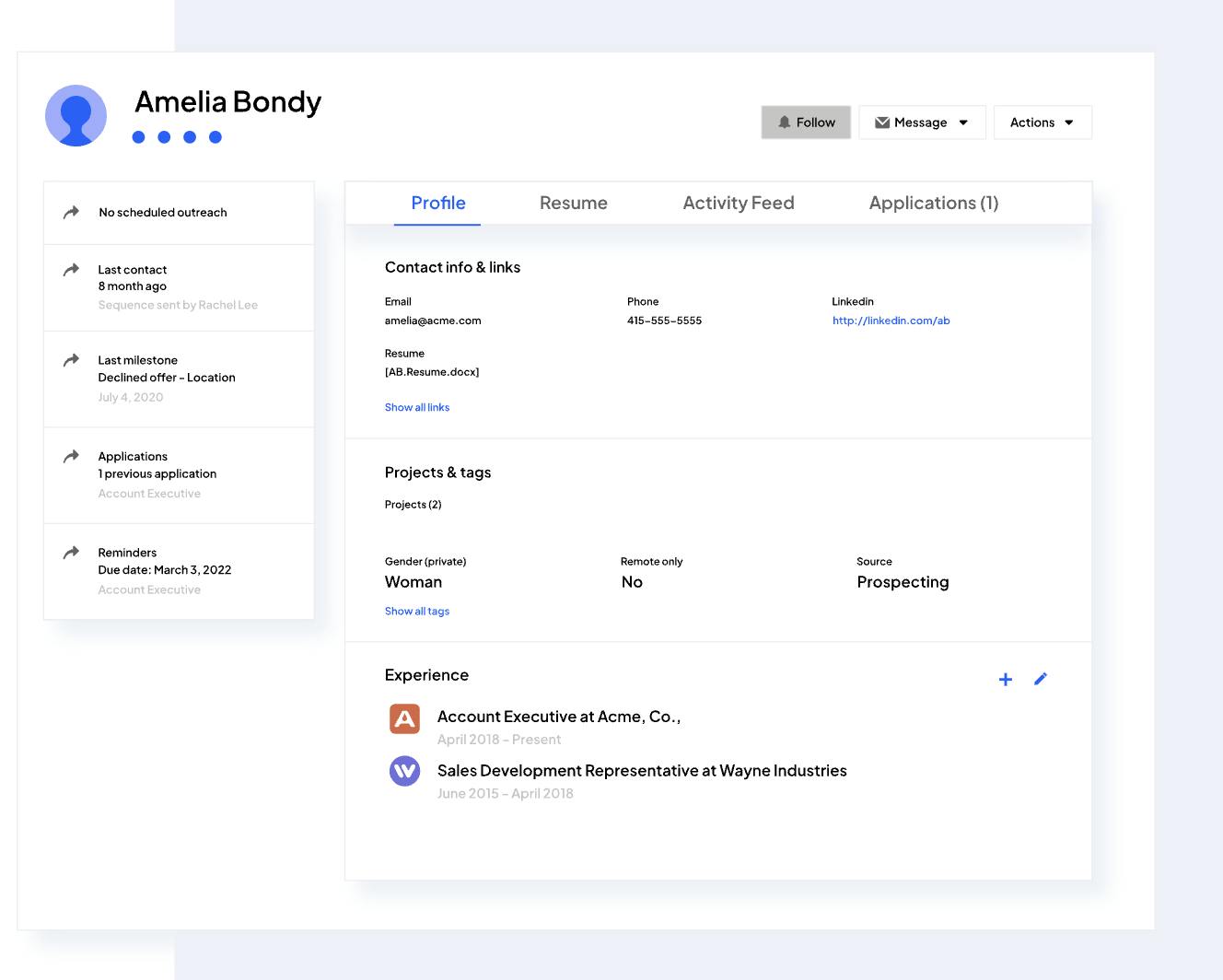This screenshot has height=980, width=1223.
Task: Expand Show all tags
Action: click(x=417, y=612)
